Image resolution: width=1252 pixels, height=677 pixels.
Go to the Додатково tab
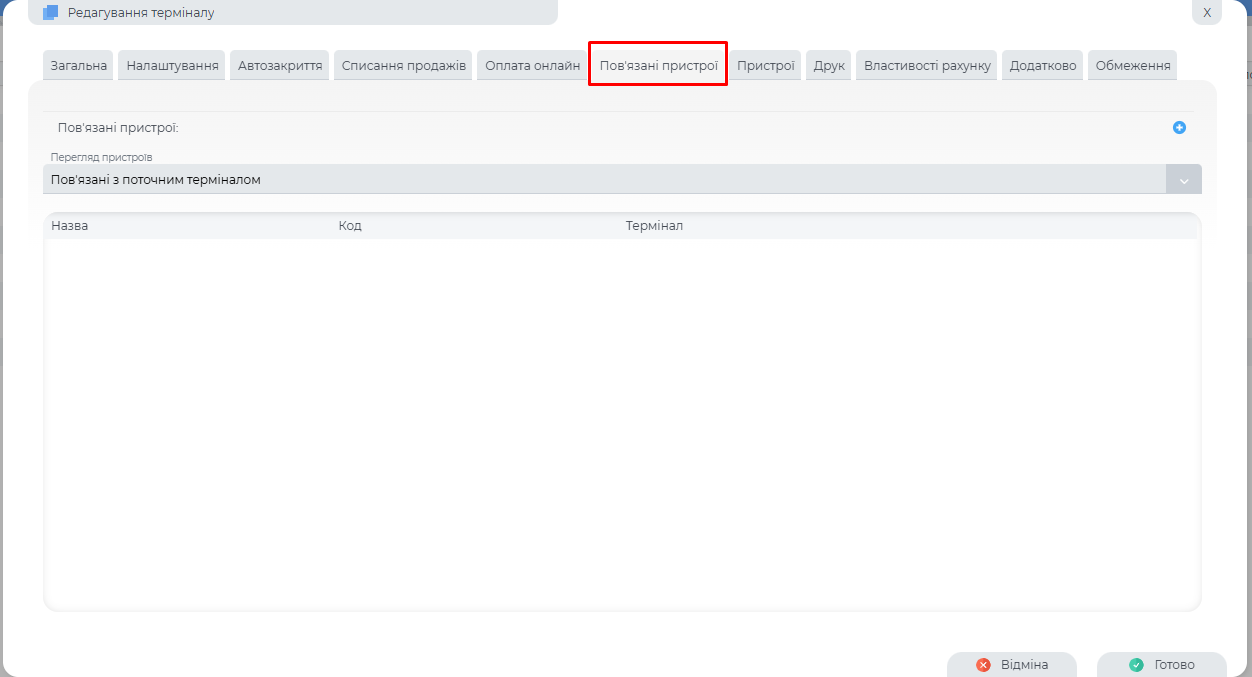1042,66
